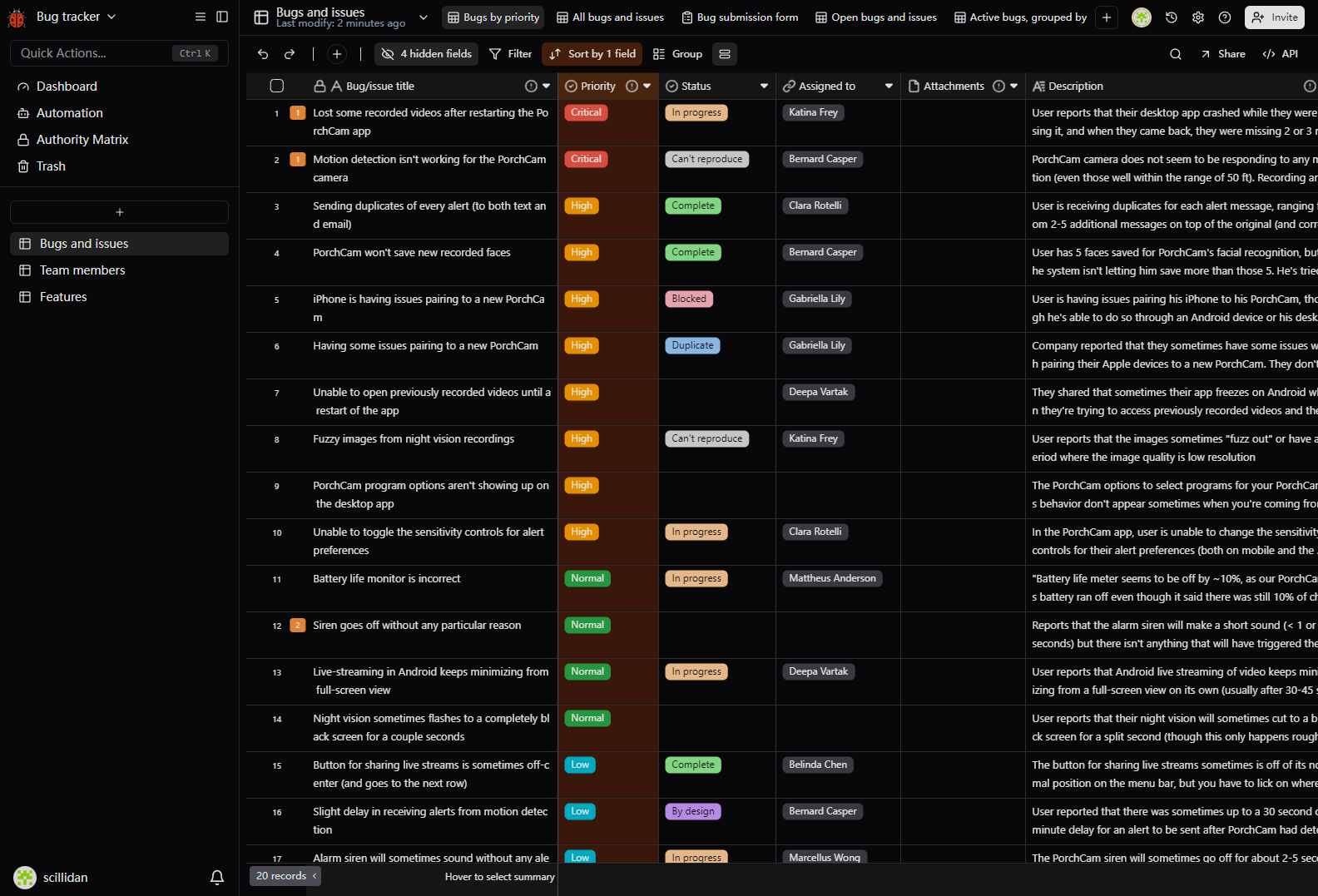Open notifications bell icon
Viewport: 1318px width, 896px height.
click(217, 878)
